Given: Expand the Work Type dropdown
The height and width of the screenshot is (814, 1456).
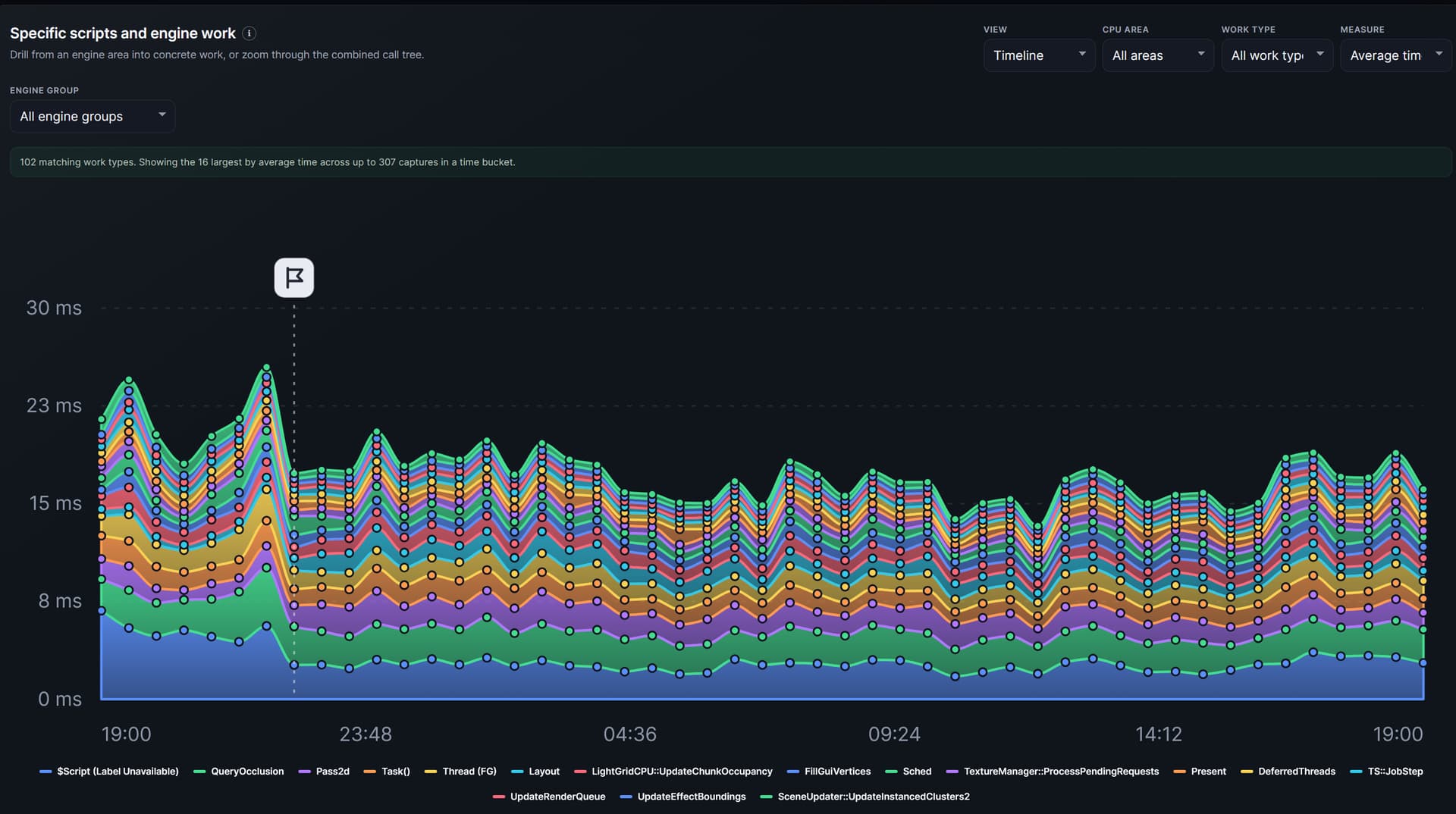Looking at the screenshot, I should click(x=1277, y=55).
